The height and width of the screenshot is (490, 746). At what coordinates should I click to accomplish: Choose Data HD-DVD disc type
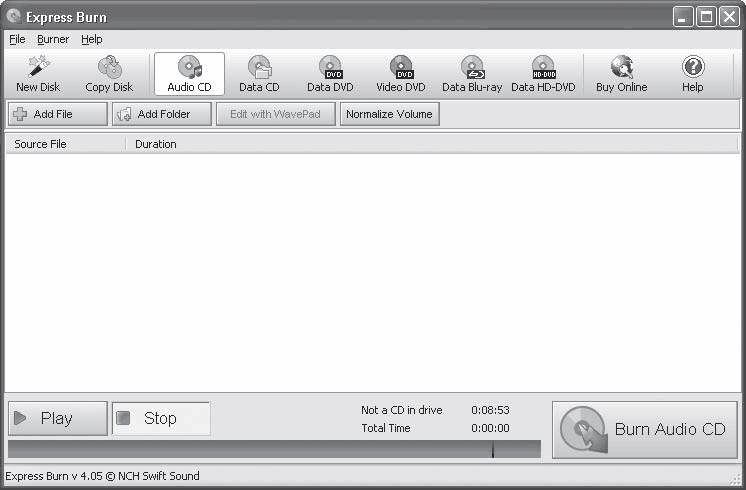[x=543, y=74]
